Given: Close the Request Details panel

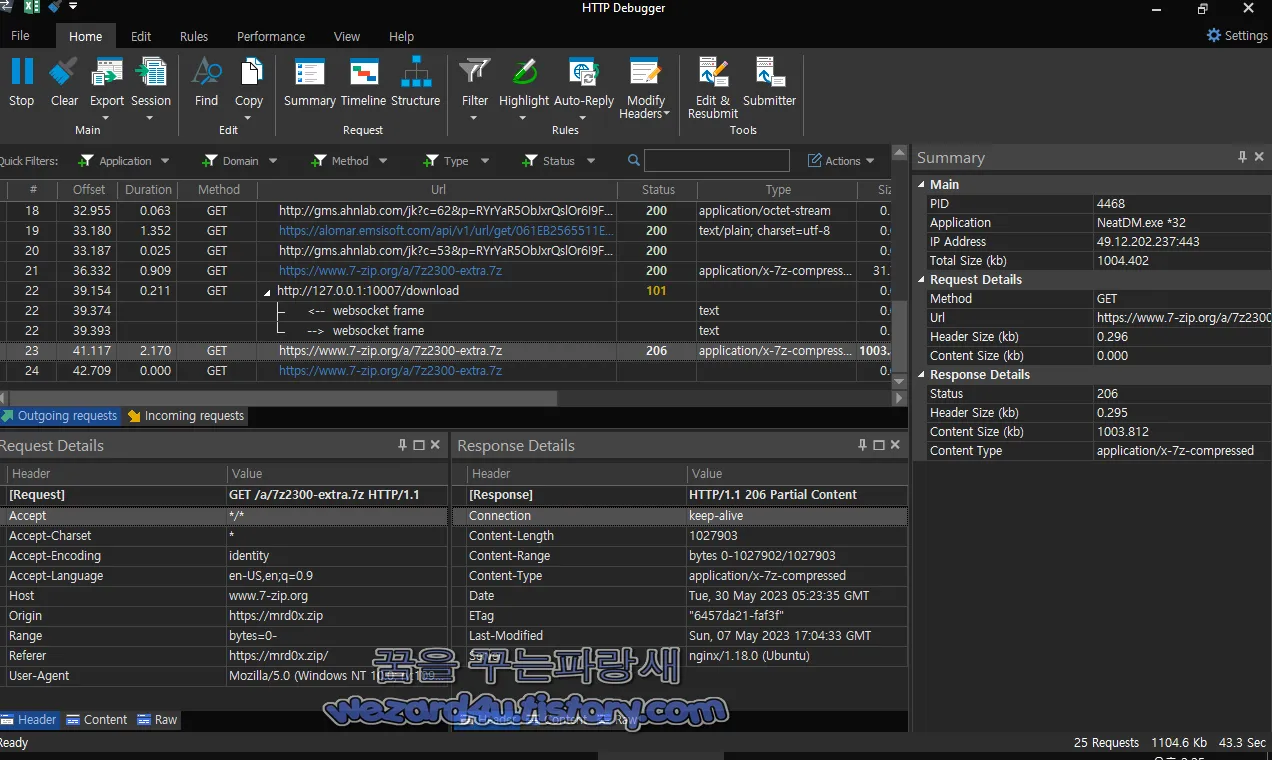Looking at the screenshot, I should pos(435,445).
